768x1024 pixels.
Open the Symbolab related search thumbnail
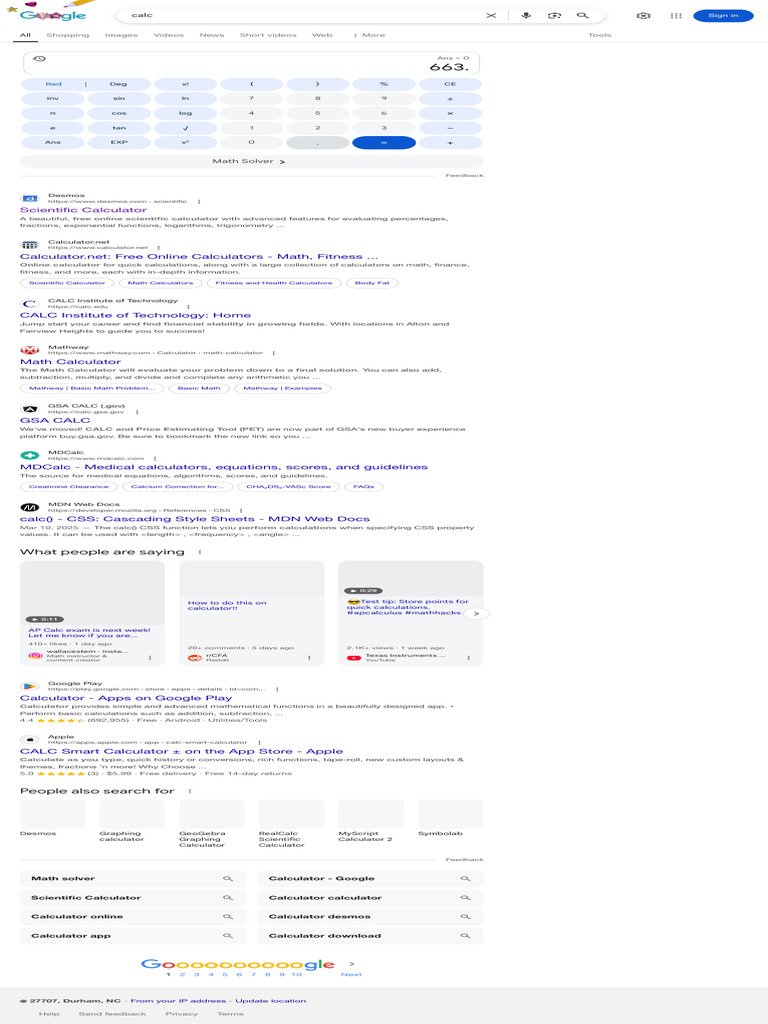click(x=451, y=815)
